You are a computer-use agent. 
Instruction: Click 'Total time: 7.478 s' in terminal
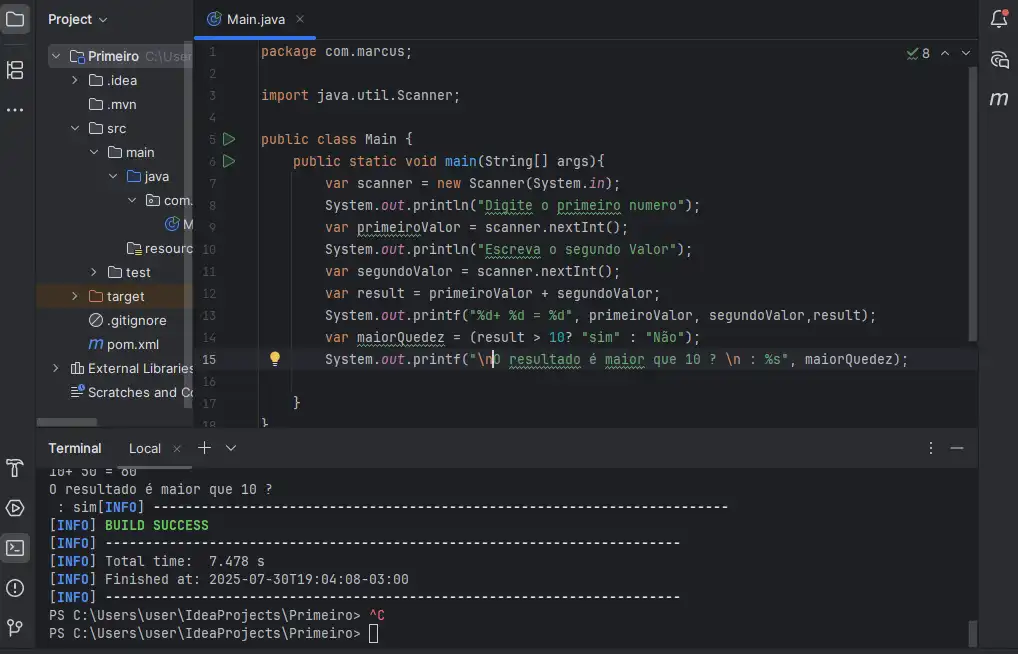tap(184, 561)
